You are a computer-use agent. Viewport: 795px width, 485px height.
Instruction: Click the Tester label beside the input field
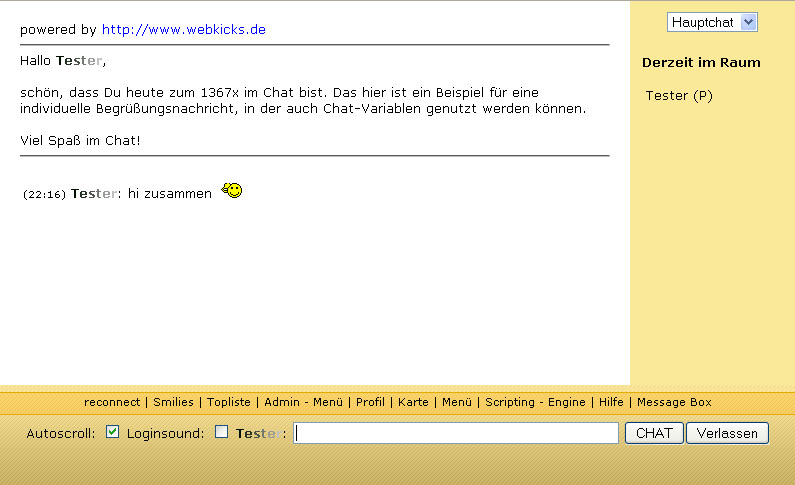(x=259, y=433)
